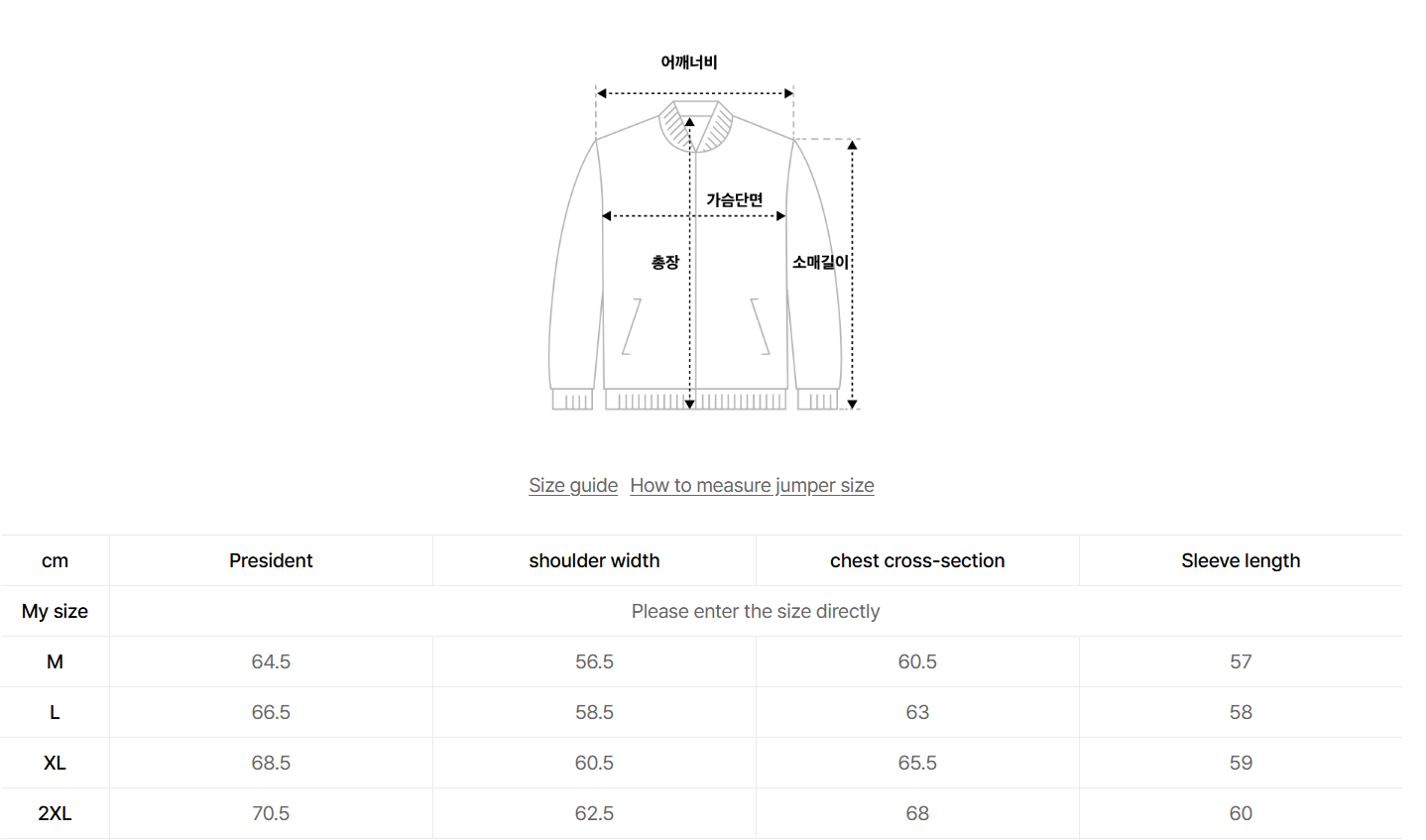Select the XL size row label

click(x=55, y=763)
